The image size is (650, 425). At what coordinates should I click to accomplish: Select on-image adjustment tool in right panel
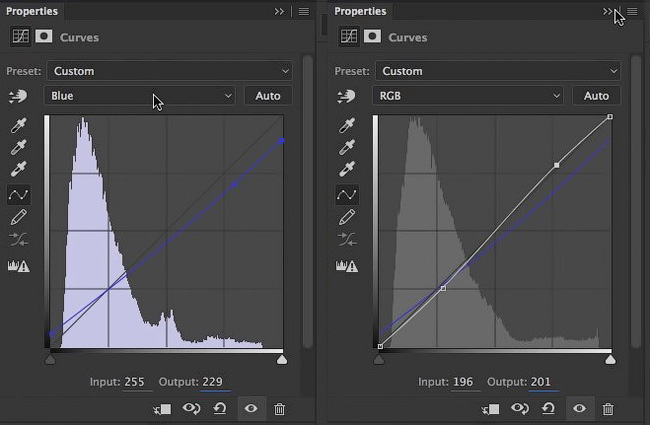(x=346, y=96)
